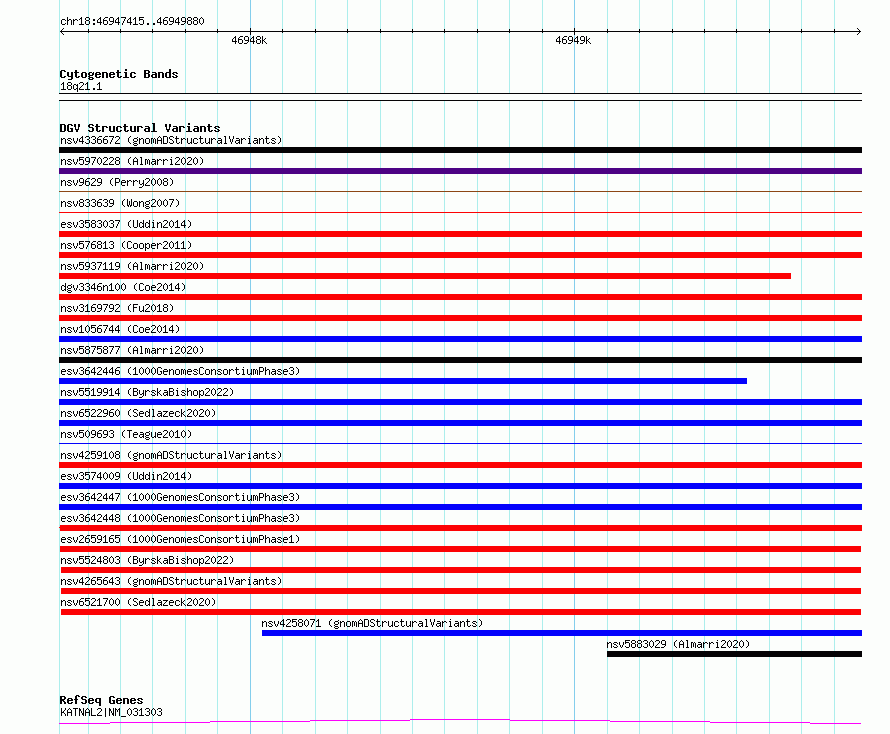This screenshot has height=734, width=890.
Task: Click the red bar under dgv3346n100
Action: click(x=460, y=297)
